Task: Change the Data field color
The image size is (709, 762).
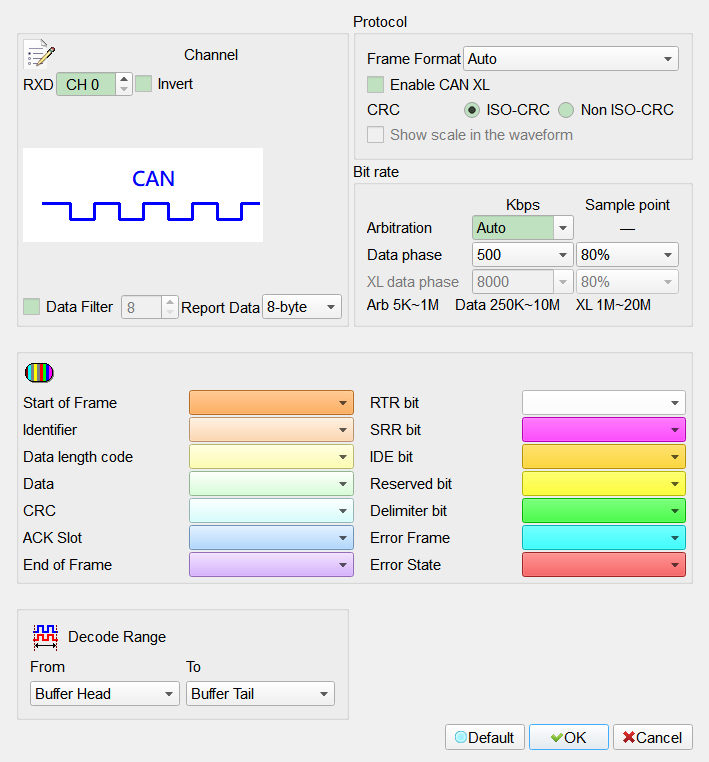Action: pyautogui.click(x=271, y=484)
